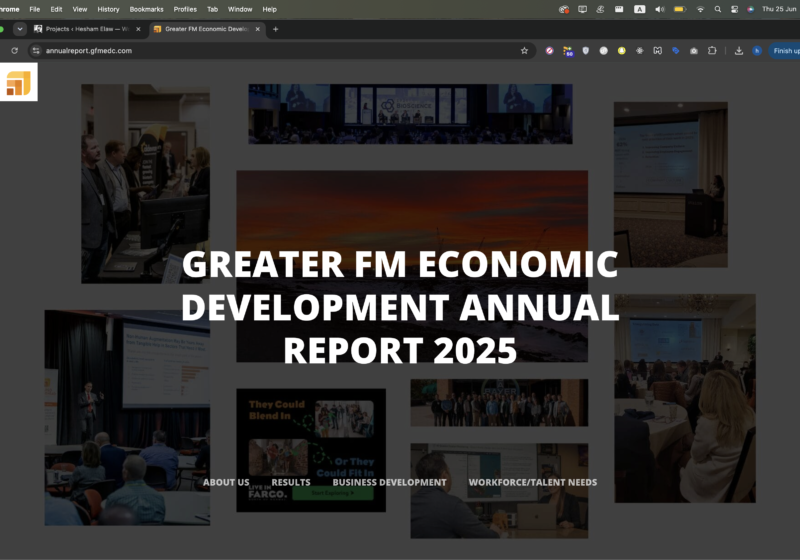The width and height of the screenshot is (800, 560).
Task: Click the Finish update button
Action: tap(786, 50)
